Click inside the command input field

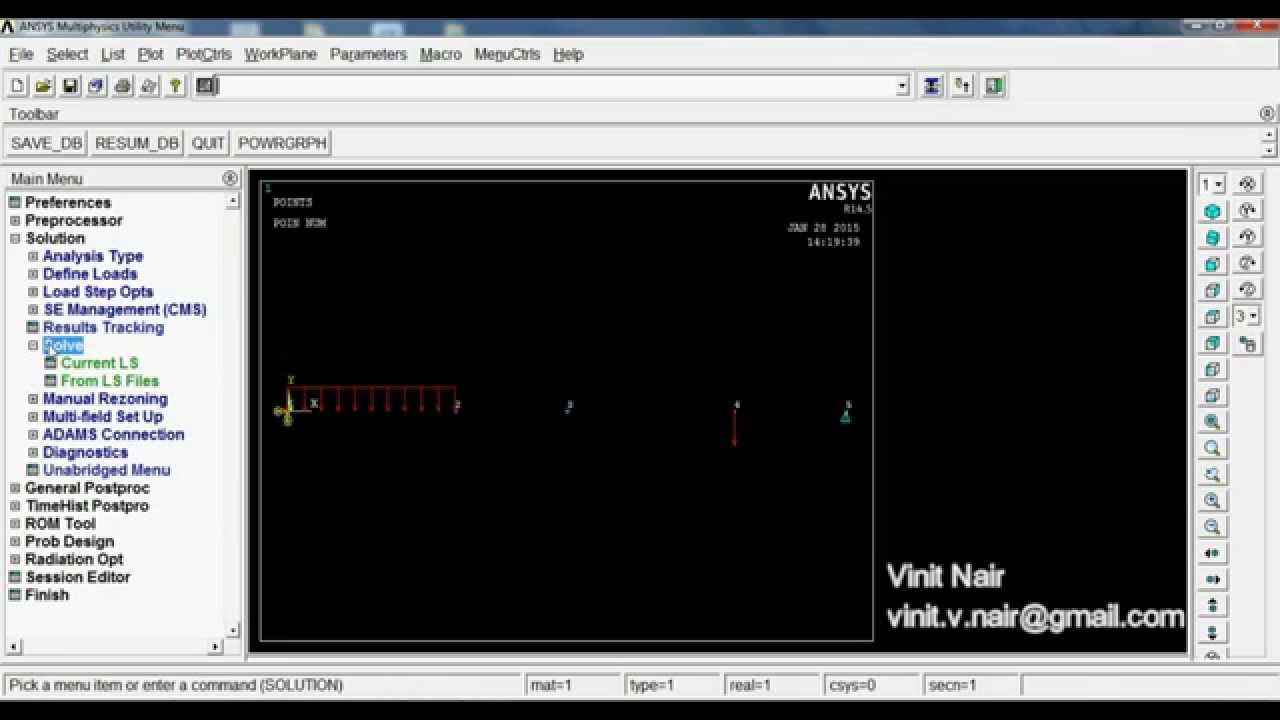tap(557, 87)
